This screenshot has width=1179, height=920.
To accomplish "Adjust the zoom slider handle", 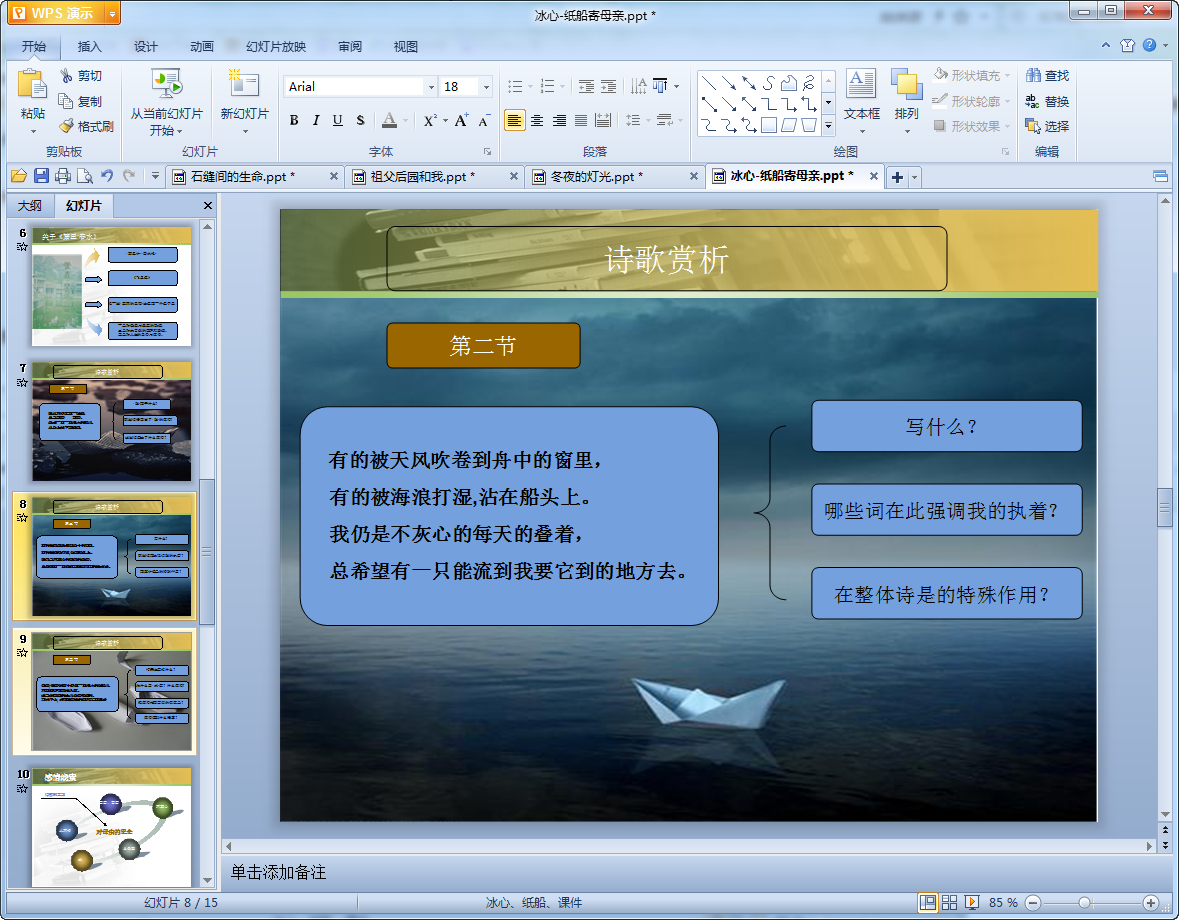I will pyautogui.click(x=1084, y=903).
